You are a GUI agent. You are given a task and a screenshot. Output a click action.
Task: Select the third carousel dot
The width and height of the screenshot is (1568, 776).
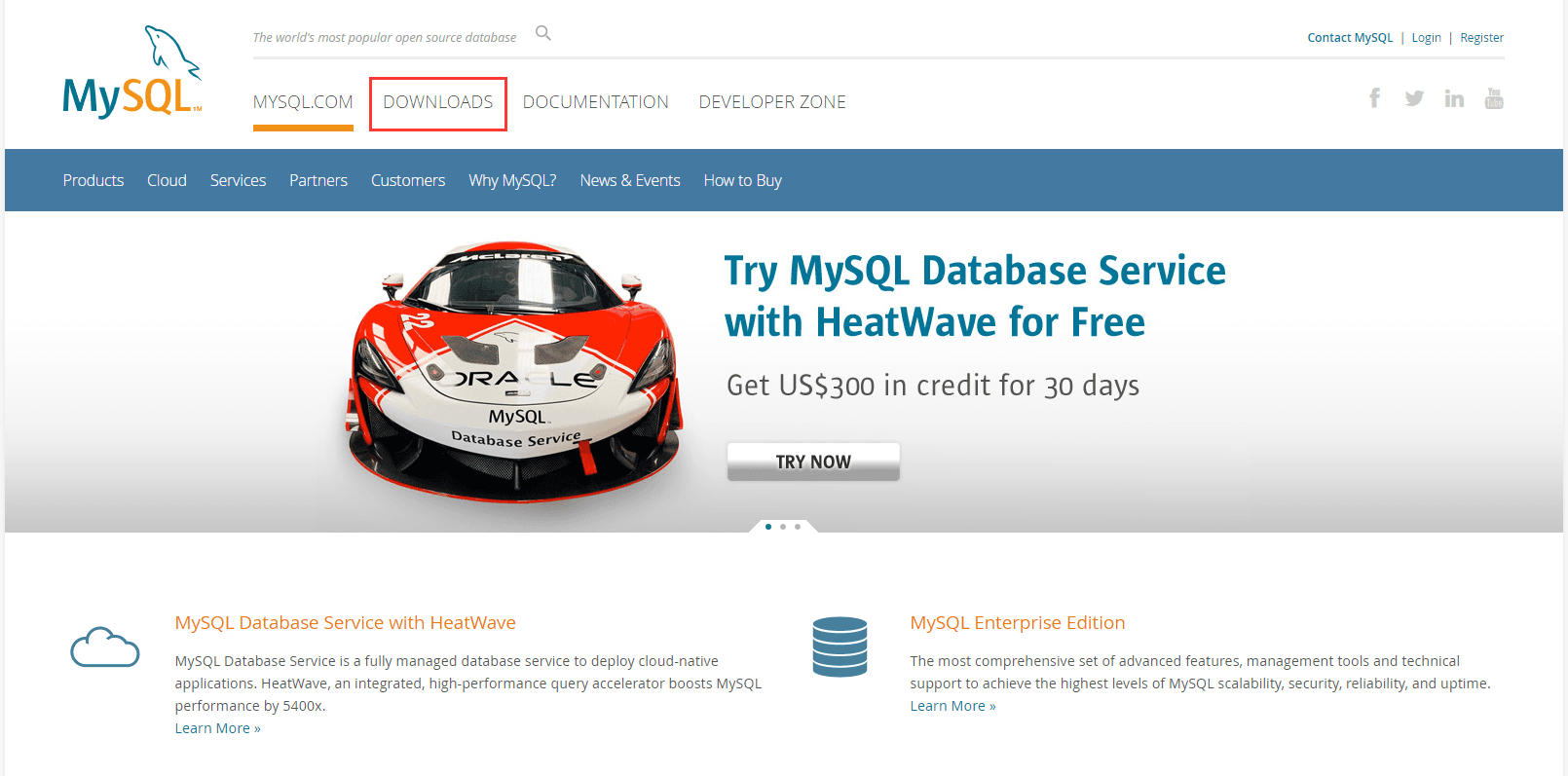pos(798,527)
